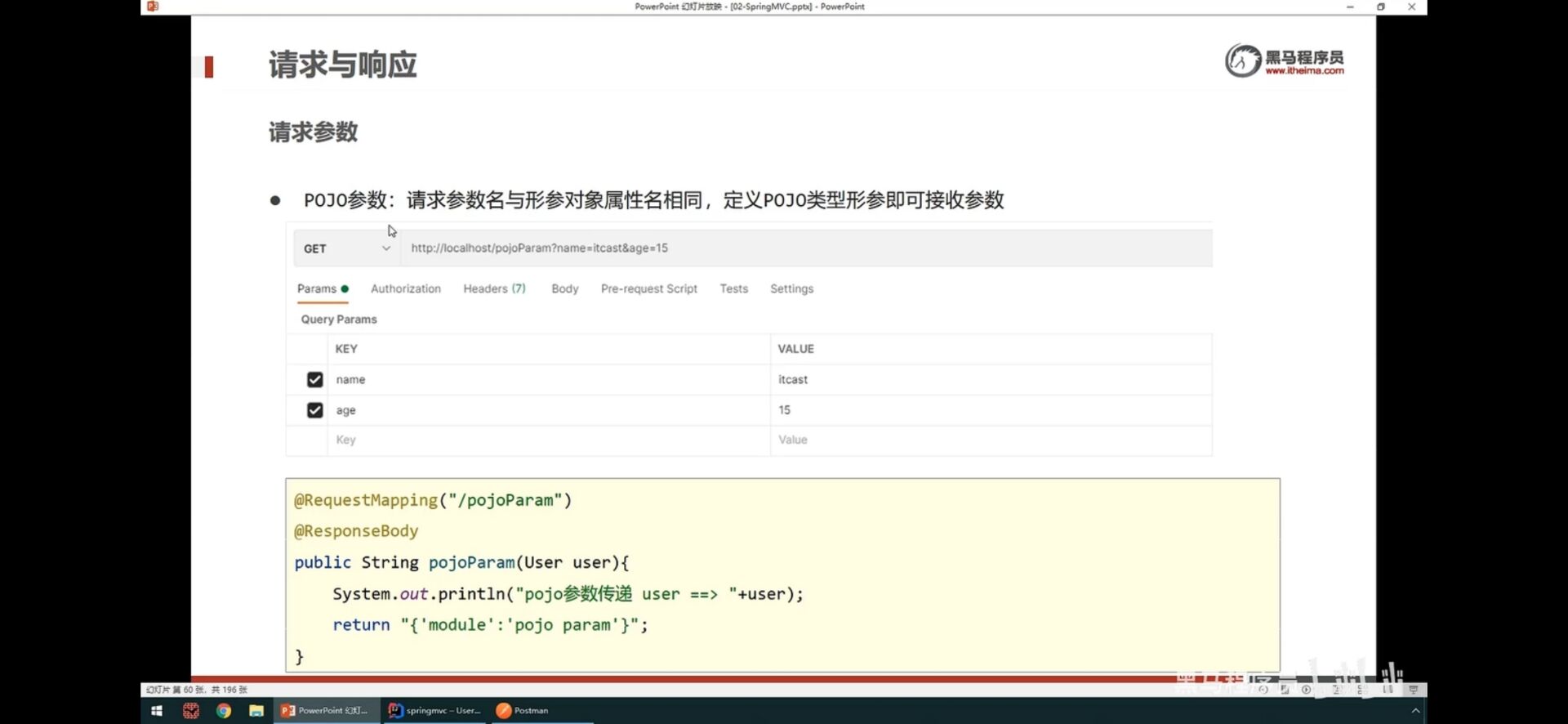Open the Settings tab

click(791, 288)
